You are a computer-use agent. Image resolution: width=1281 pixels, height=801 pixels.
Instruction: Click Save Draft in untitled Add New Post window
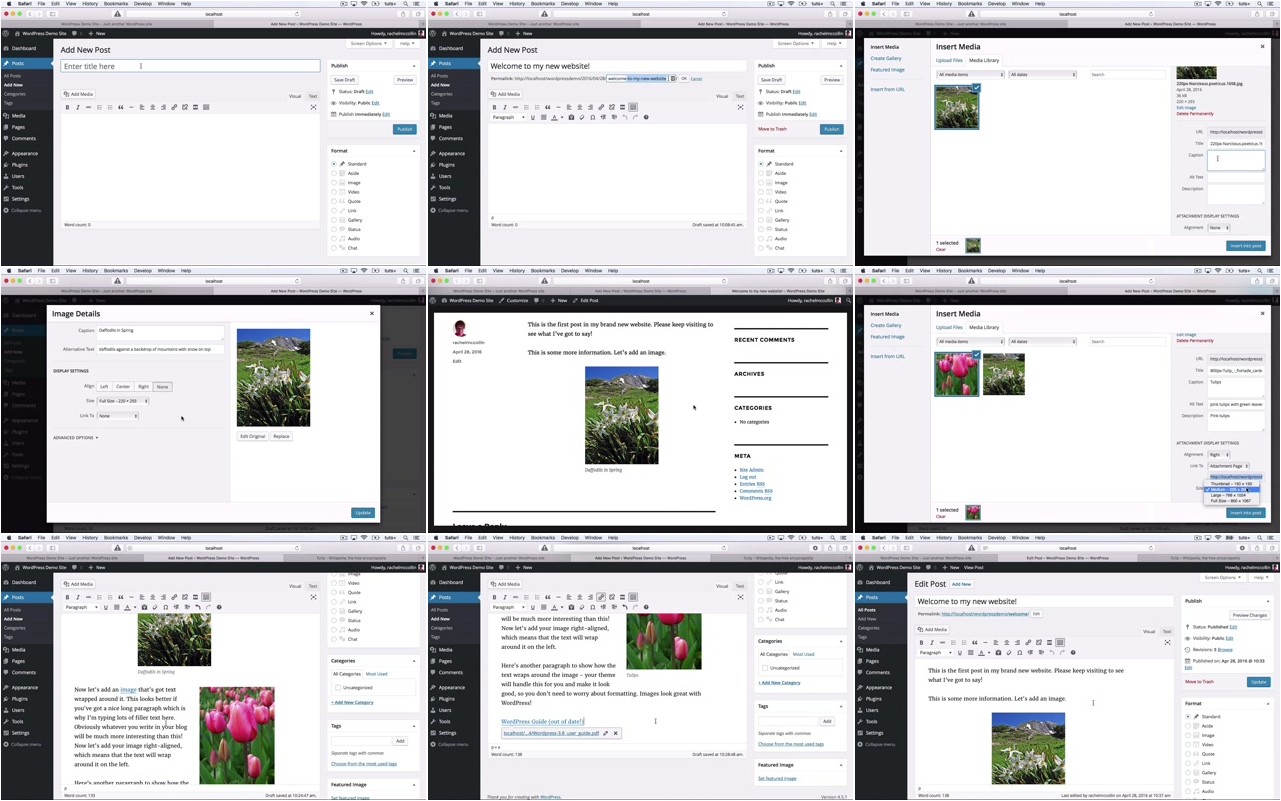point(345,80)
